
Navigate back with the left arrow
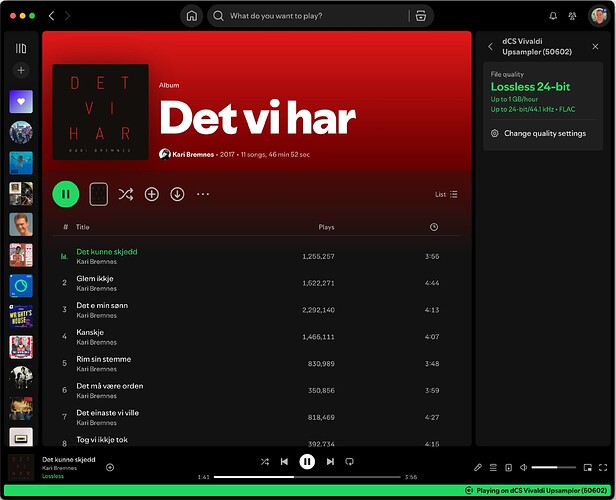[51, 16]
